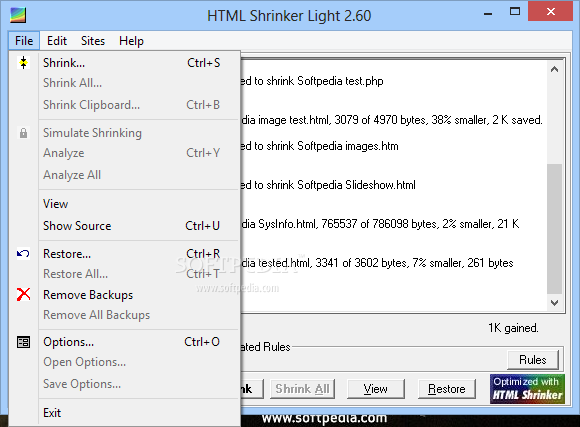Image resolution: width=580 pixels, height=427 pixels.
Task: Click the log line mentioning Softpedia images.htm
Action: point(320,146)
